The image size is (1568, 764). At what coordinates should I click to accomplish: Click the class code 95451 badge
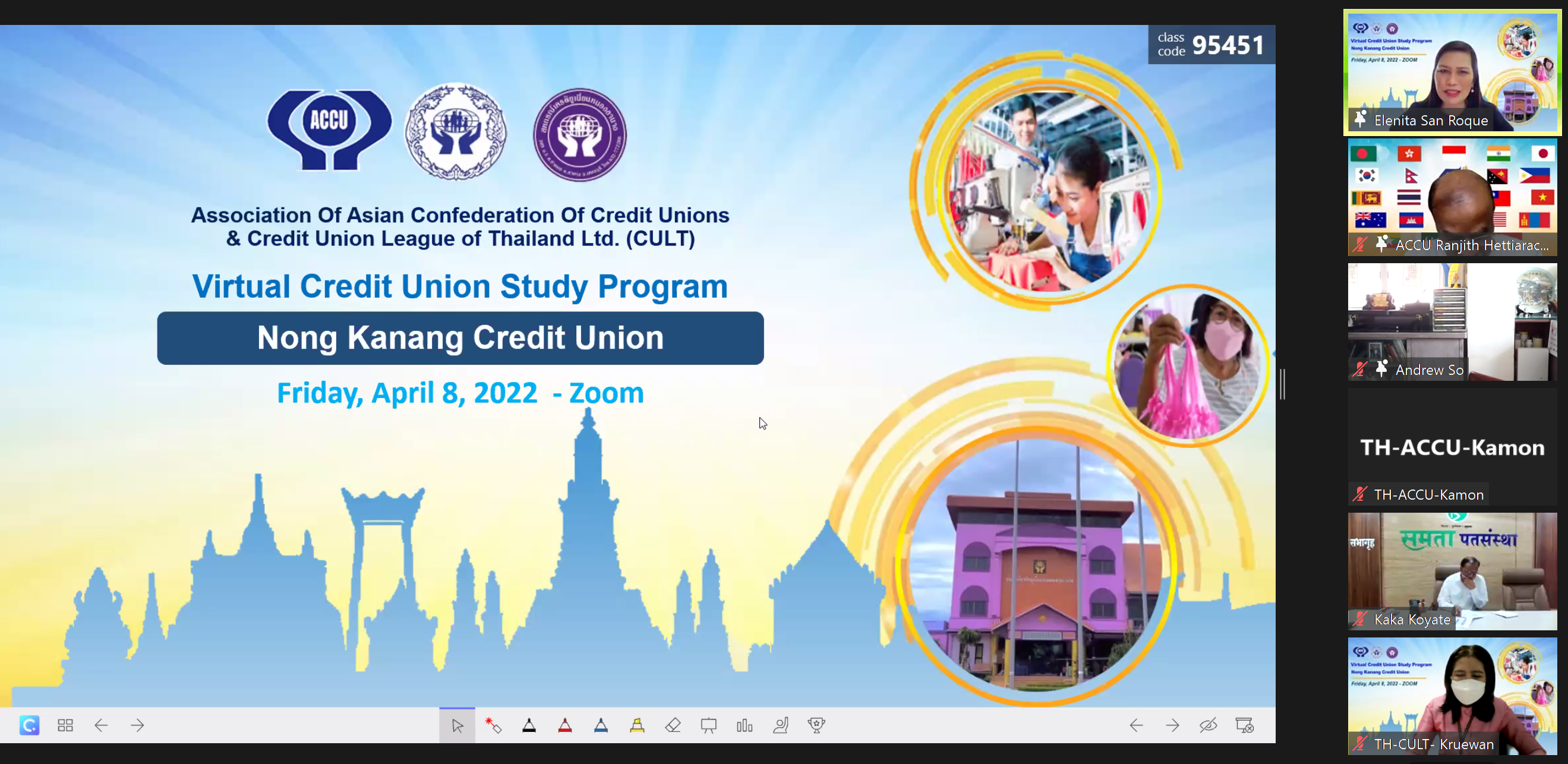click(1212, 45)
